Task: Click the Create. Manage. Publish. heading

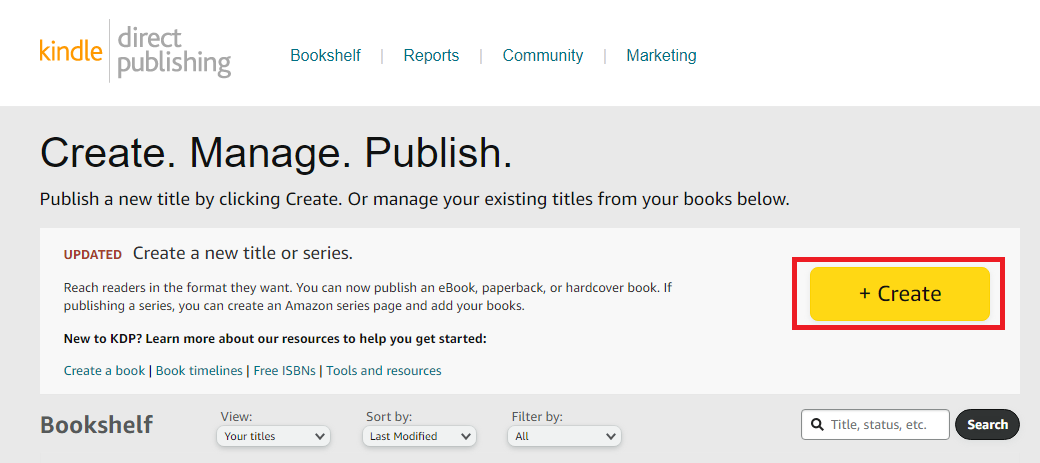Action: tap(276, 153)
